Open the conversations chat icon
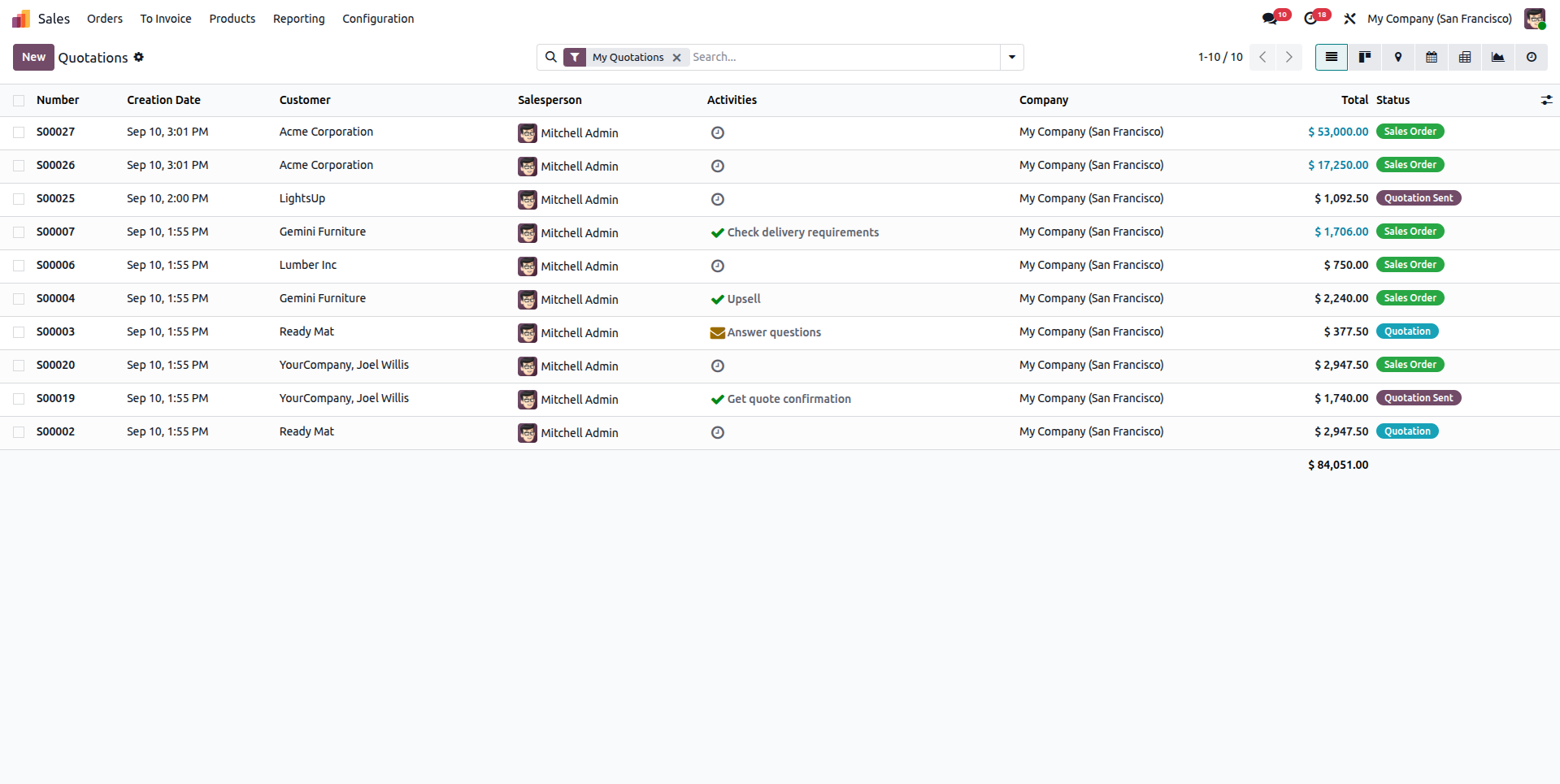 point(1269,19)
